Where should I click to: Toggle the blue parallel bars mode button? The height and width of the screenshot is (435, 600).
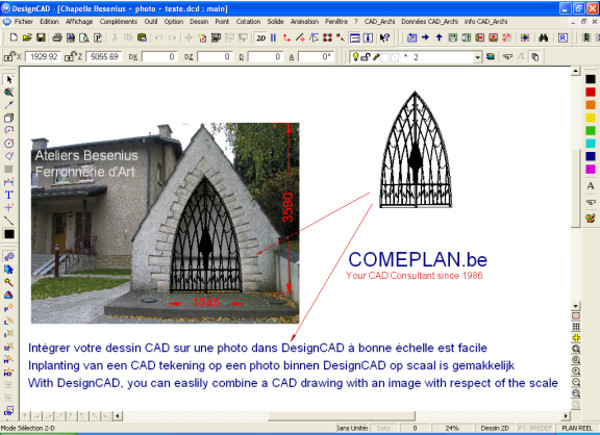click(x=273, y=37)
